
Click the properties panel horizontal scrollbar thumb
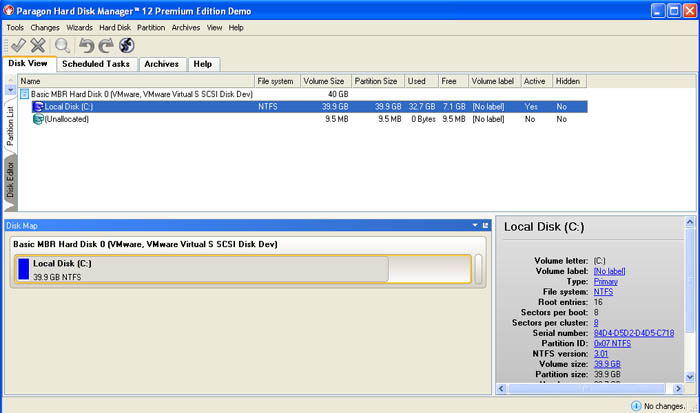(x=587, y=388)
